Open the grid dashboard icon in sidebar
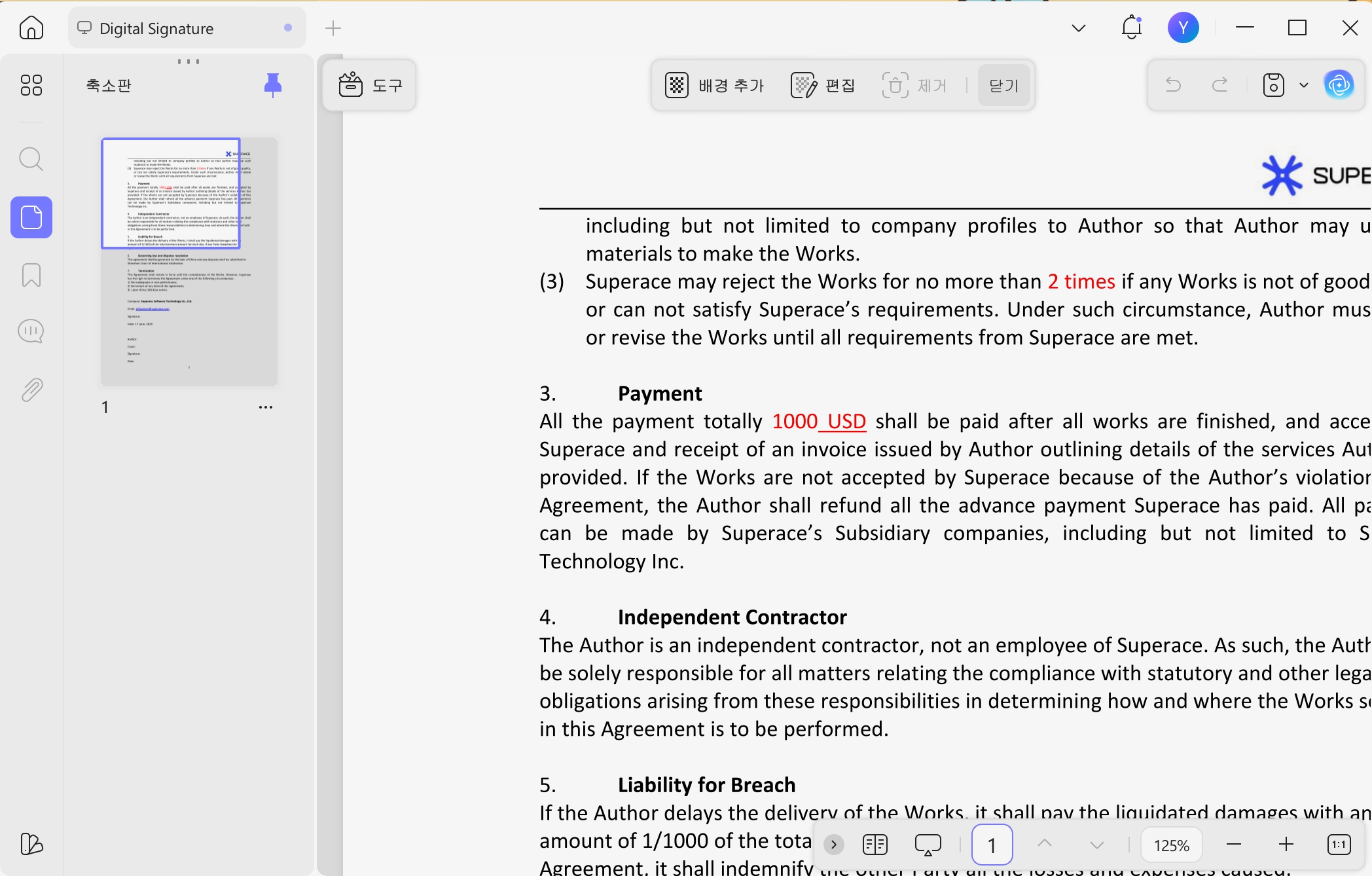 [31, 85]
